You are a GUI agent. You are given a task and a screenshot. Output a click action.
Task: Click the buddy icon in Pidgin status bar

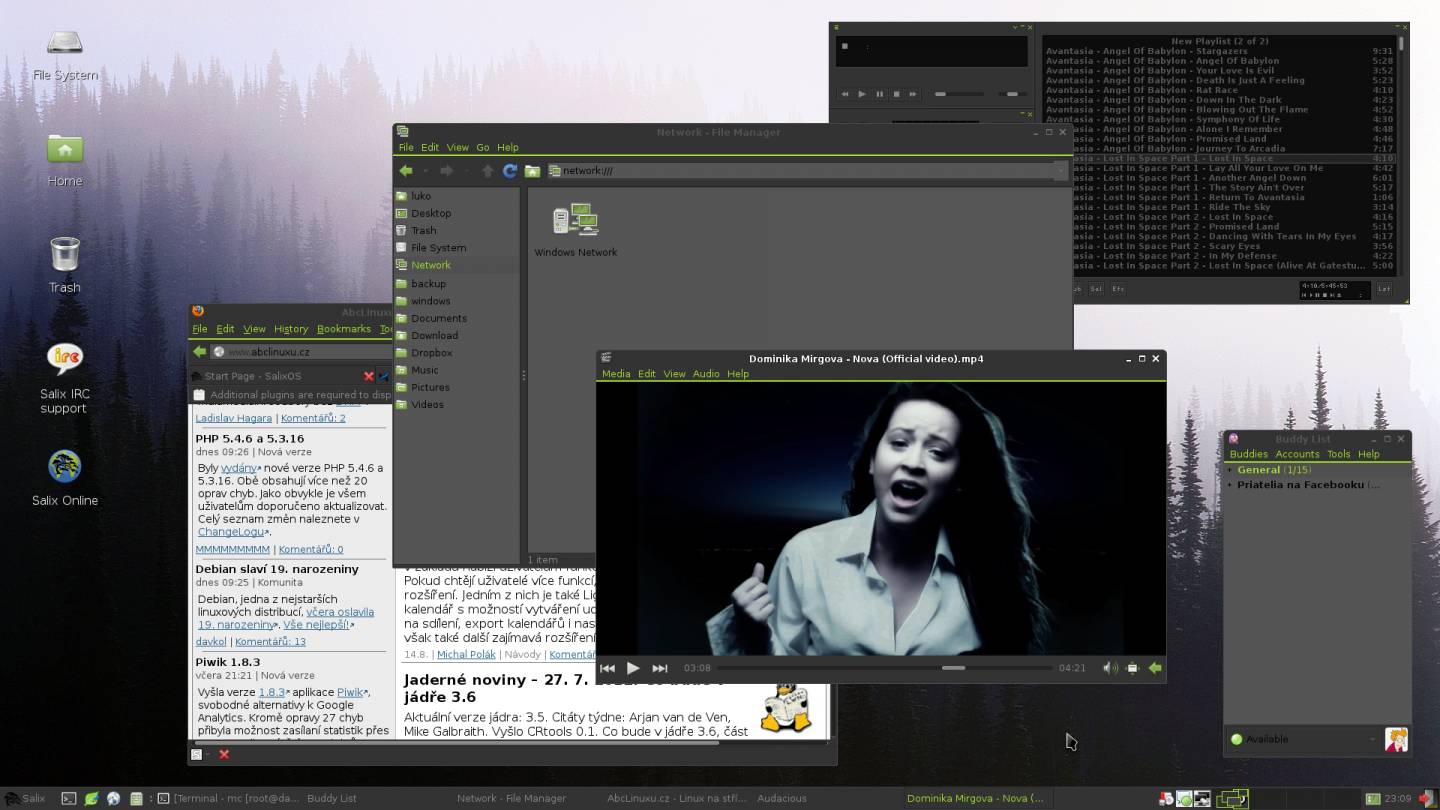1396,740
